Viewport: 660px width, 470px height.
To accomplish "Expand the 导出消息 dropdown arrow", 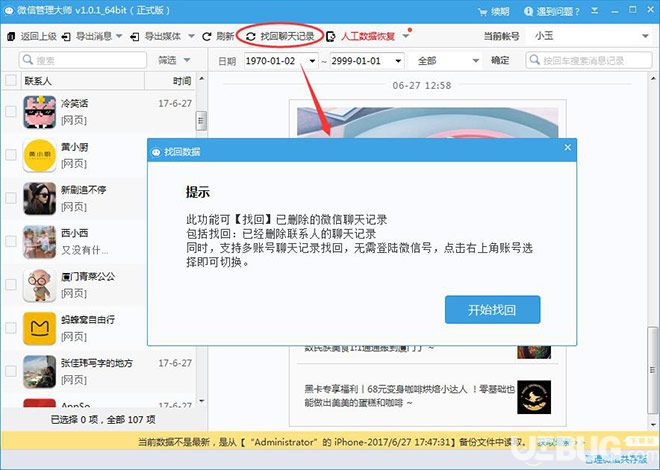I will pyautogui.click(x=119, y=37).
